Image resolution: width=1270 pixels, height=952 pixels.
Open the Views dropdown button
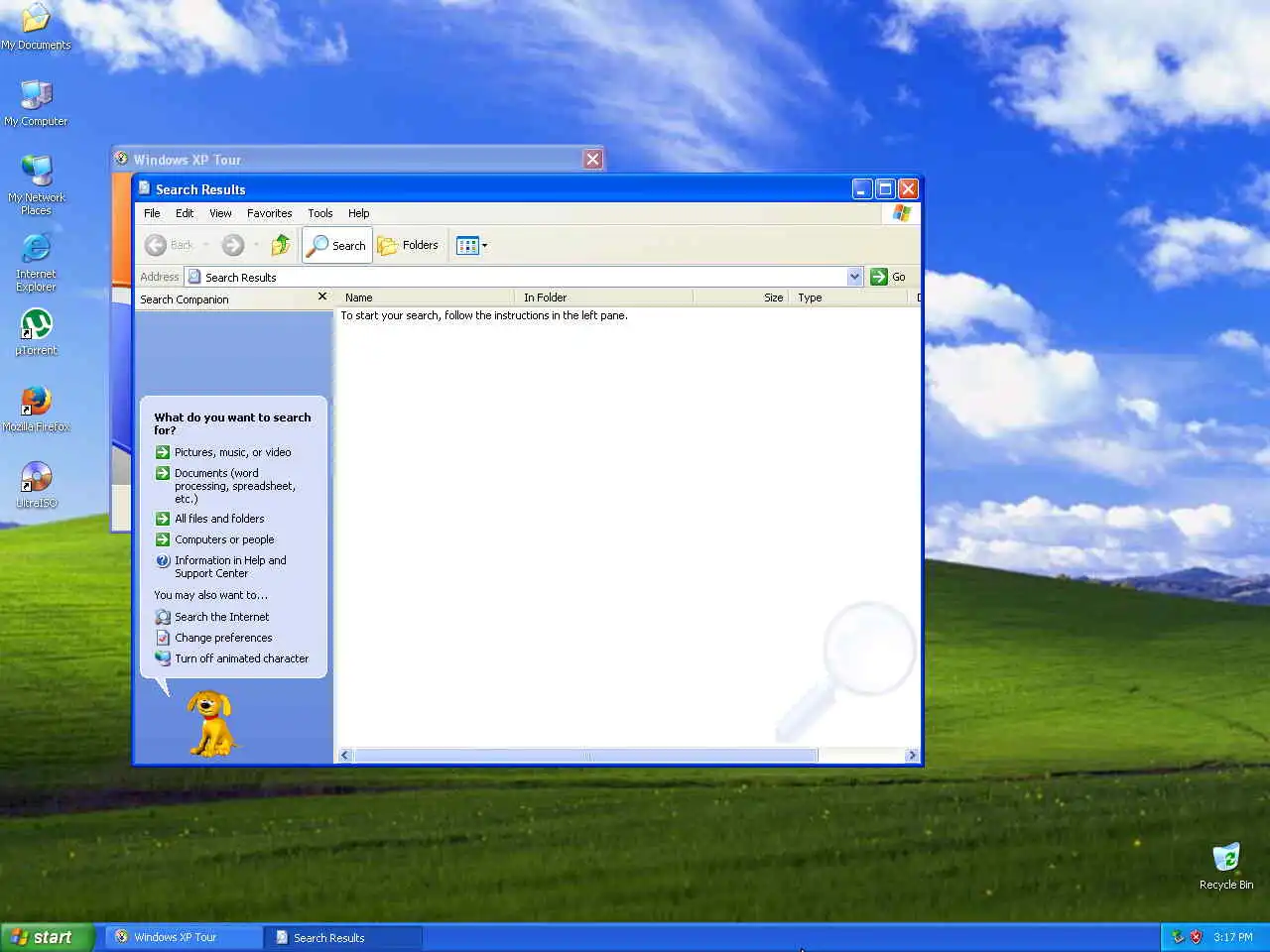pos(471,245)
